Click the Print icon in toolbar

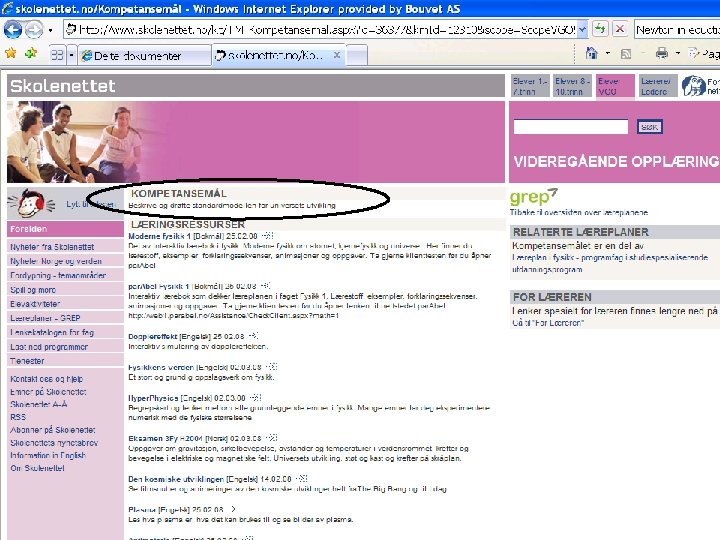[662, 53]
